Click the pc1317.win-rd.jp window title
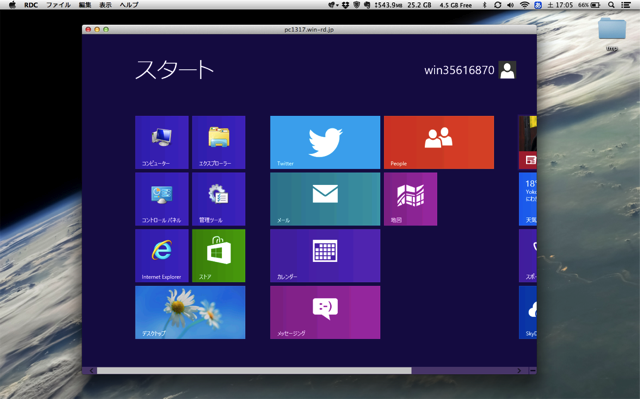This screenshot has width=640, height=399. [x=309, y=29]
